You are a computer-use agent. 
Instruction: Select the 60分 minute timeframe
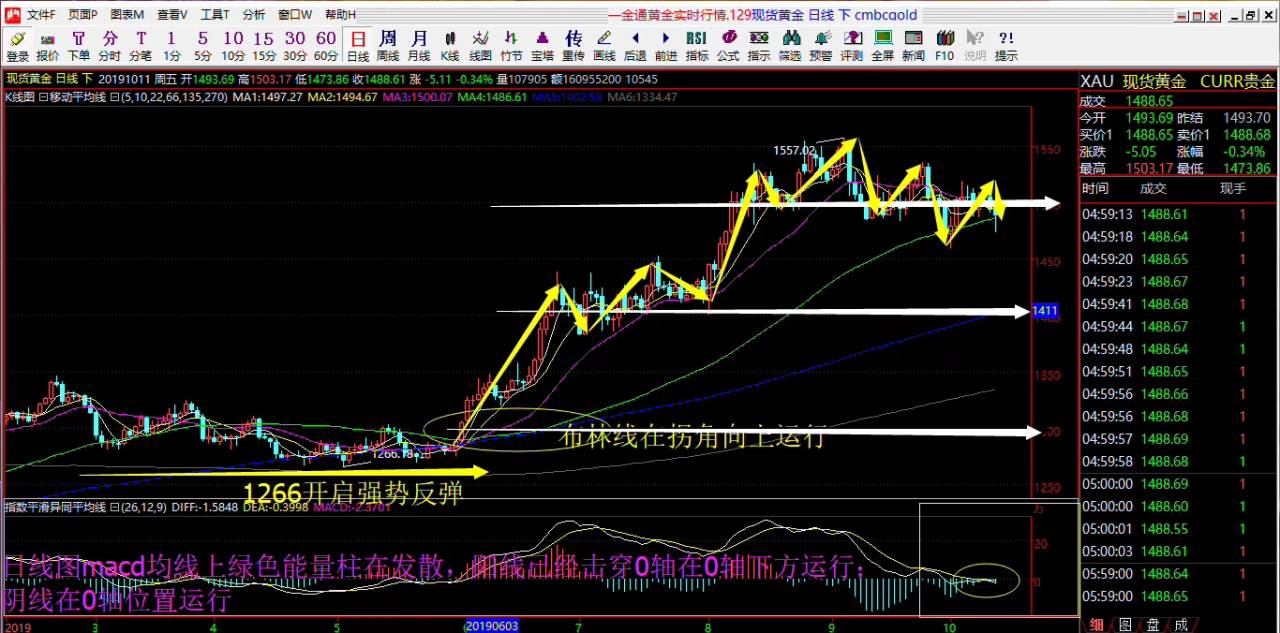[326, 45]
